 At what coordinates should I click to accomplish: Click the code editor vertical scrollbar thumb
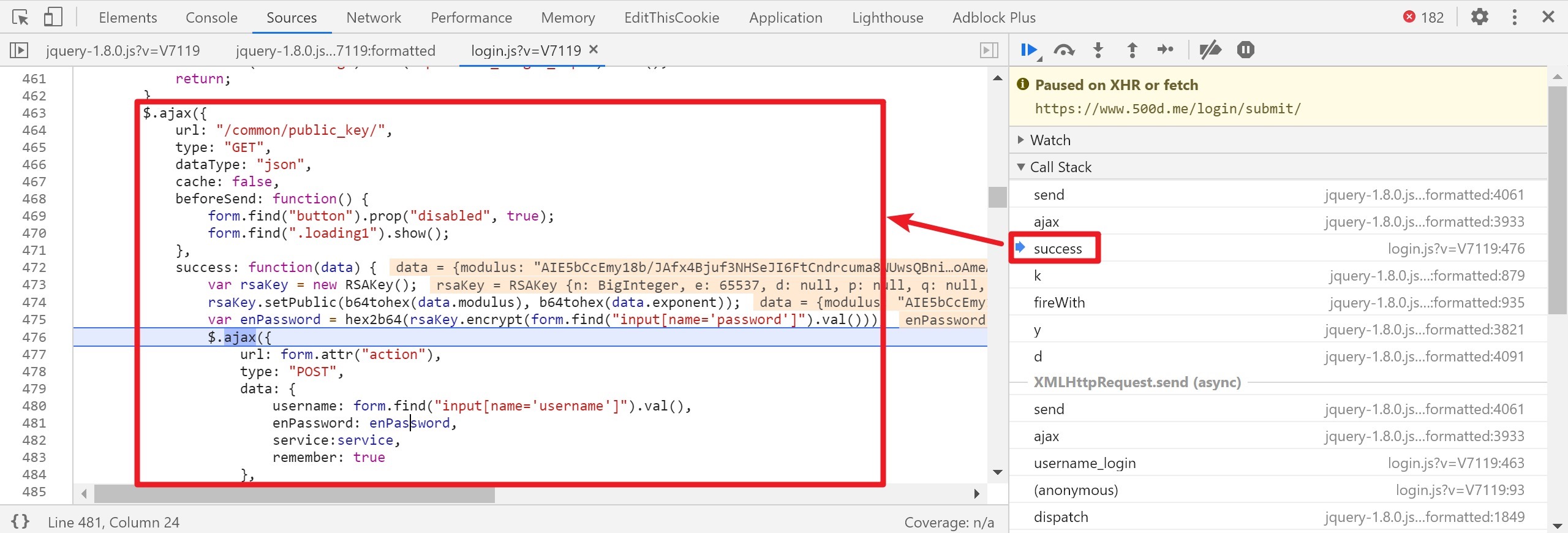[997, 197]
